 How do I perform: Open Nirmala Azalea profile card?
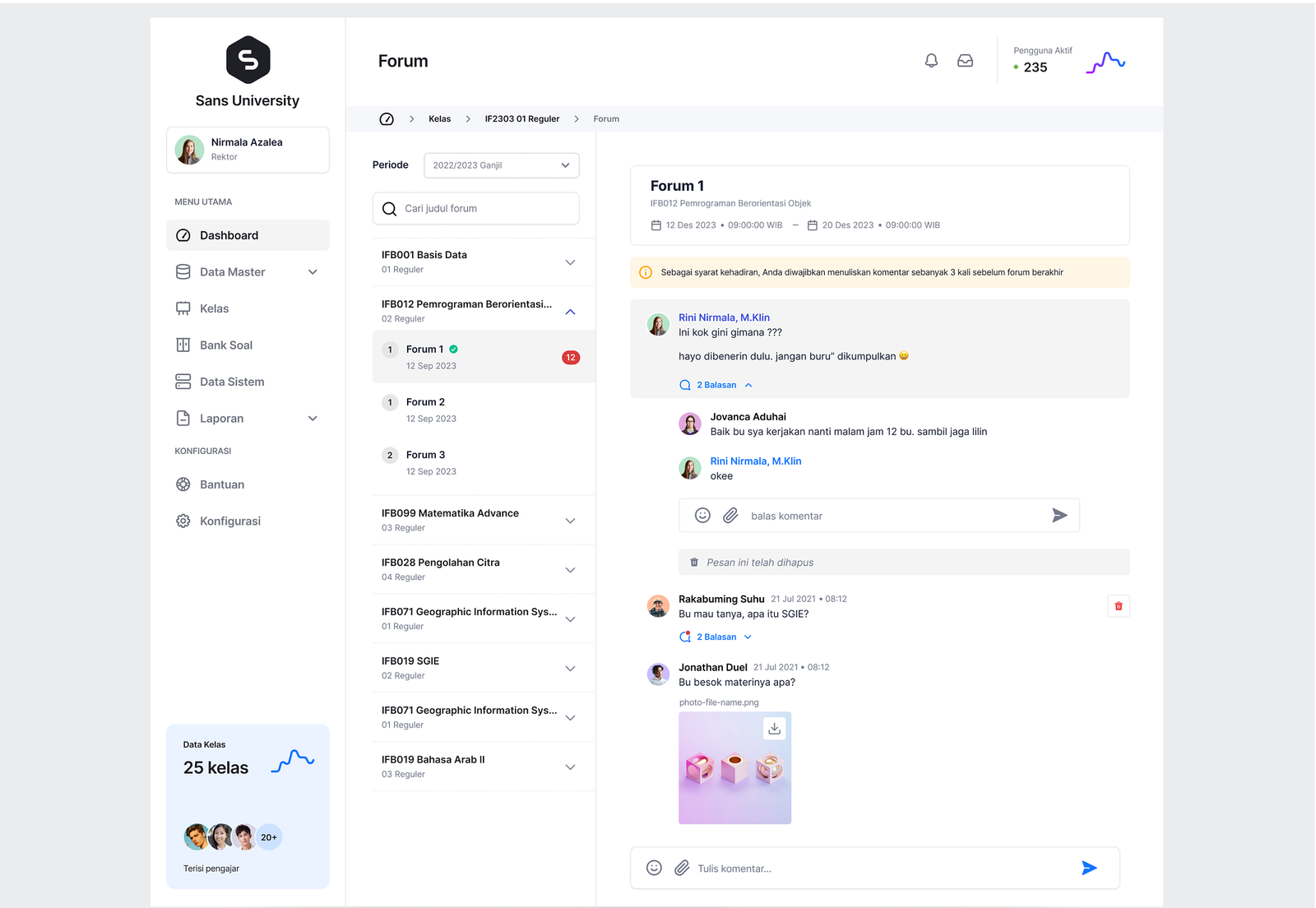tap(248, 150)
